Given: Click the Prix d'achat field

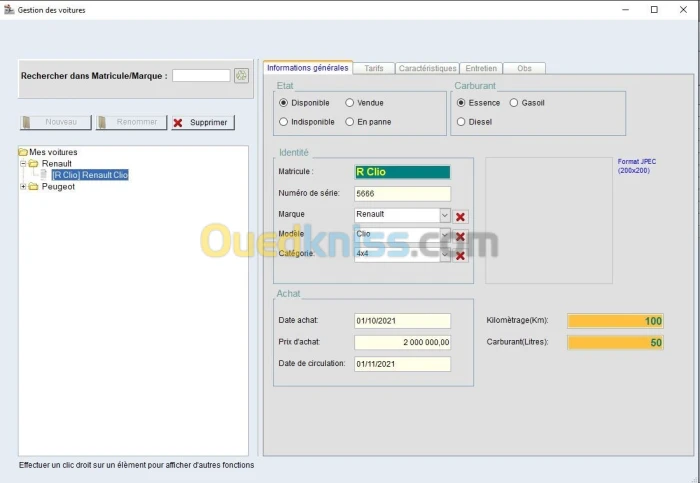Looking at the screenshot, I should click(x=402, y=342).
